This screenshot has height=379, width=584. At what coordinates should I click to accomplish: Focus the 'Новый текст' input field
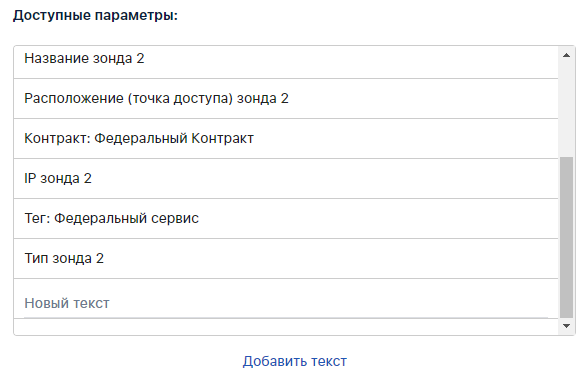286,303
